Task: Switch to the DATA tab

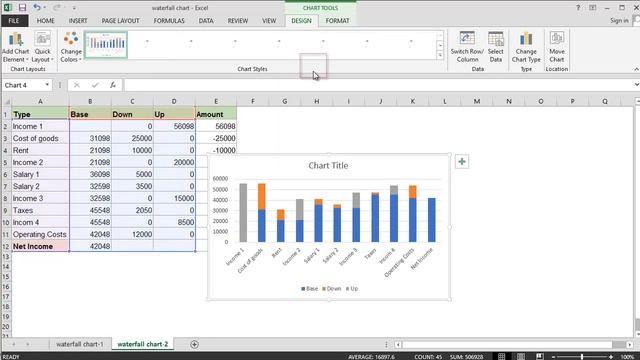Action: 206,21
